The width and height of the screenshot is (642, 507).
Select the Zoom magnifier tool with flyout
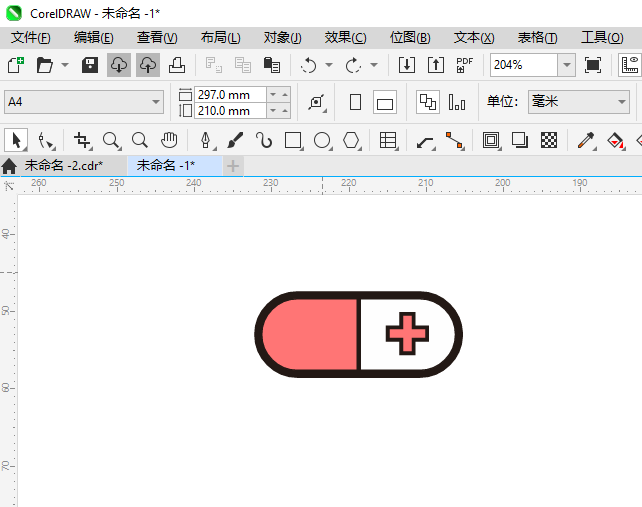coord(111,140)
